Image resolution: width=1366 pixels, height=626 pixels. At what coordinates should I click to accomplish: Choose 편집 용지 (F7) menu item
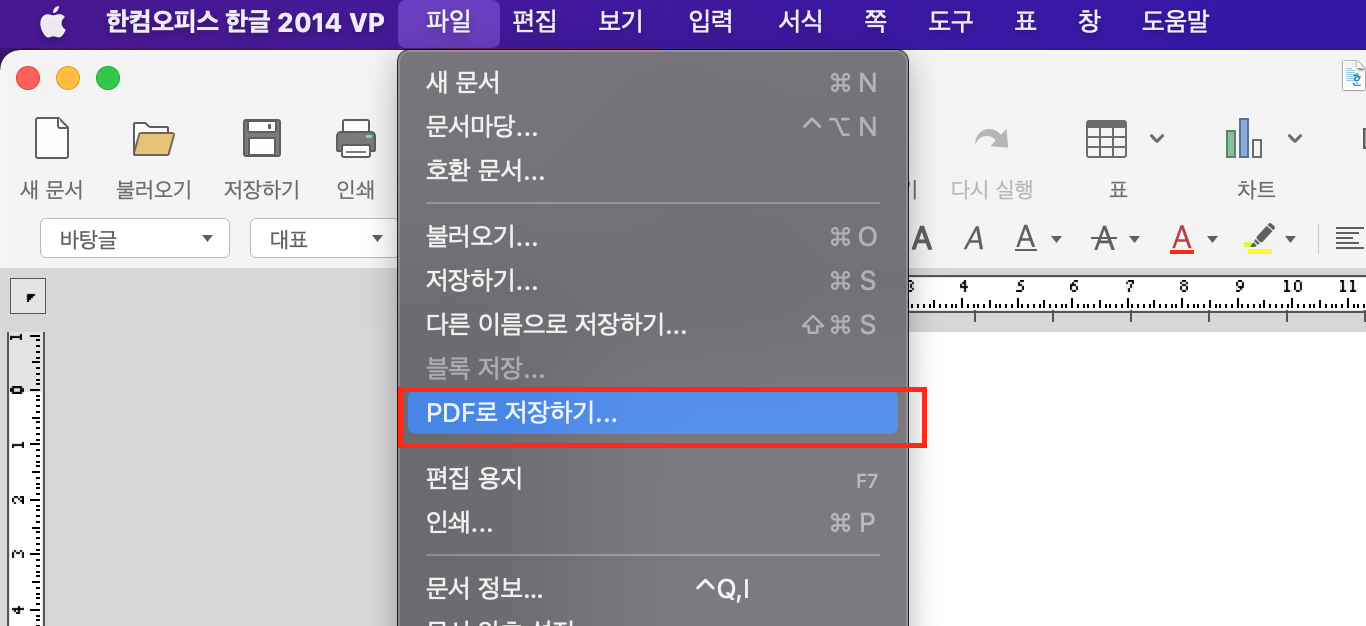652,479
